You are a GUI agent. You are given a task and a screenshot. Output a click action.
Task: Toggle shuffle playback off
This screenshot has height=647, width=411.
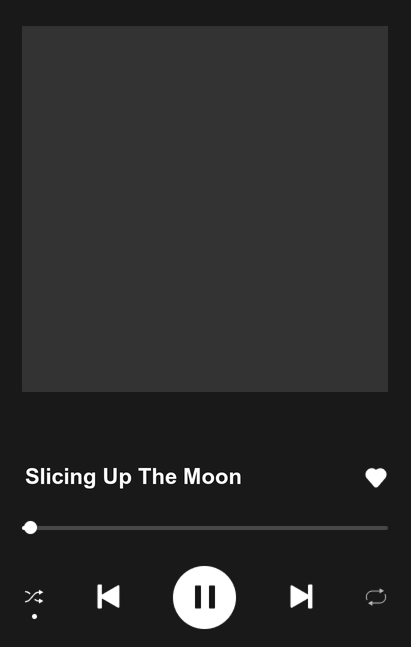pos(34,597)
